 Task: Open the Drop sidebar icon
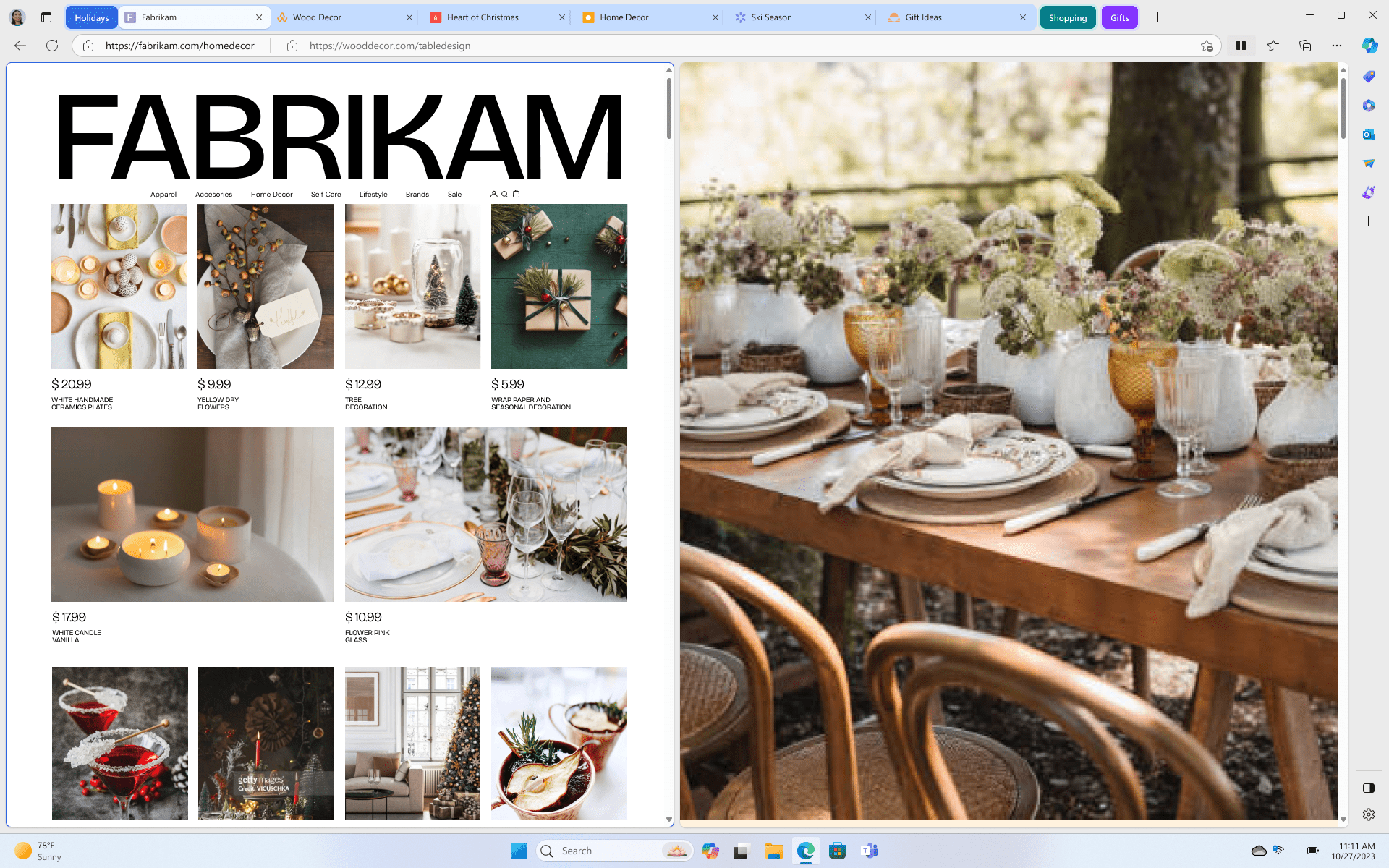point(1369,163)
